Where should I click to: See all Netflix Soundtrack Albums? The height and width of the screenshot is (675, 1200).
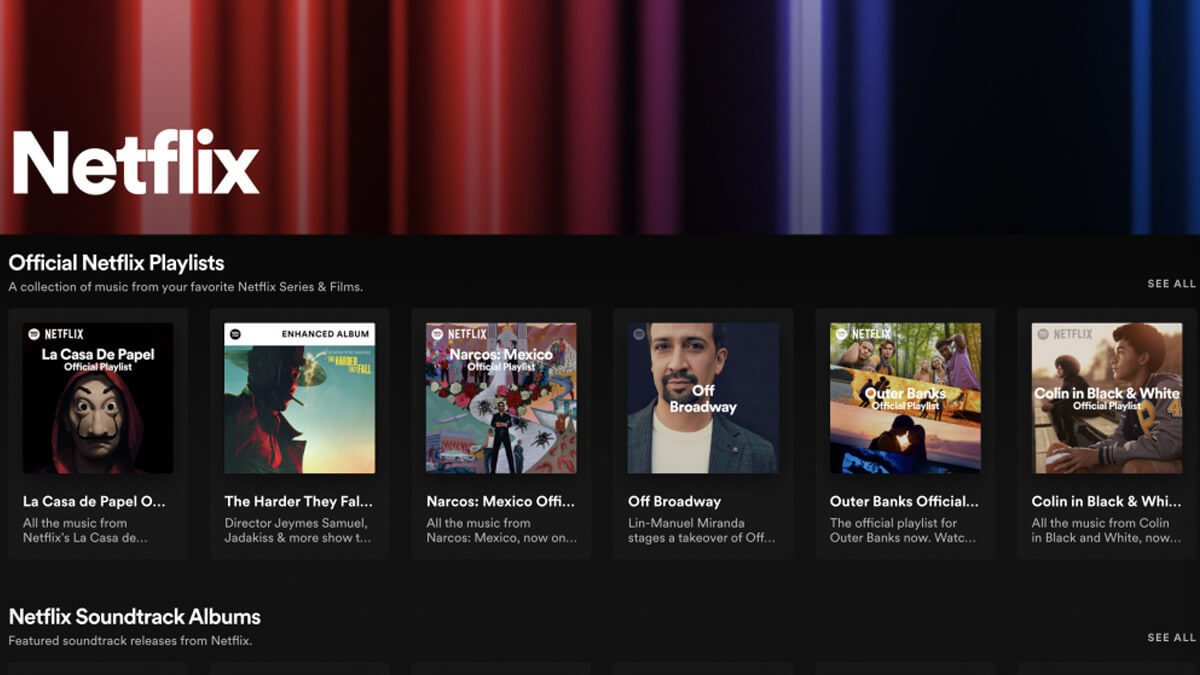(x=1171, y=638)
